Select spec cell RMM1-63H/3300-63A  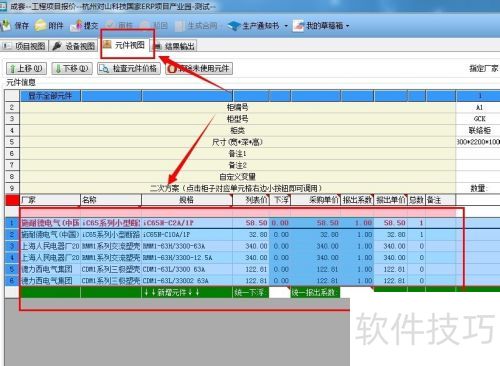pos(187,246)
